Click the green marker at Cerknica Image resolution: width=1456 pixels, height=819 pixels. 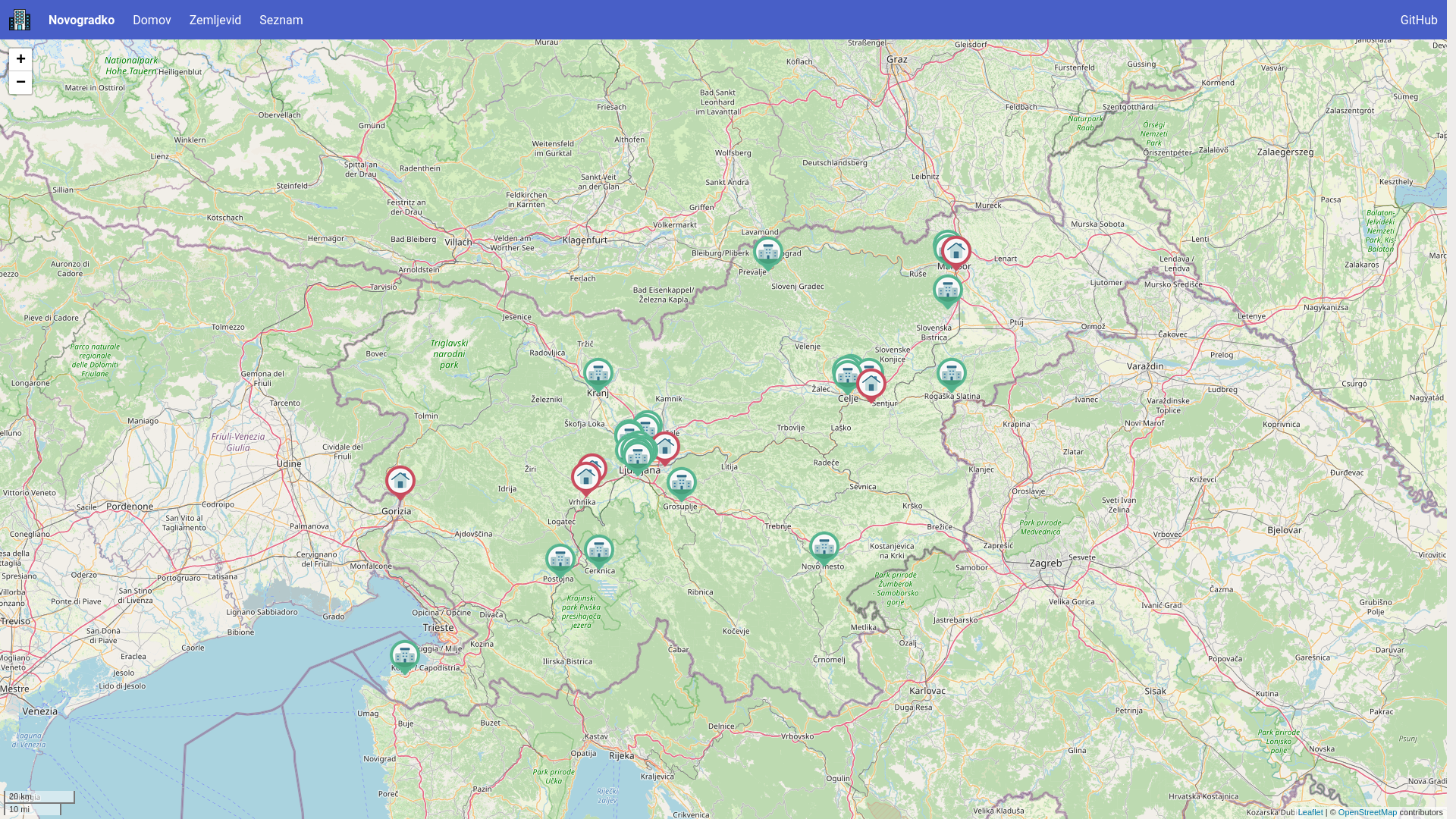point(599,551)
